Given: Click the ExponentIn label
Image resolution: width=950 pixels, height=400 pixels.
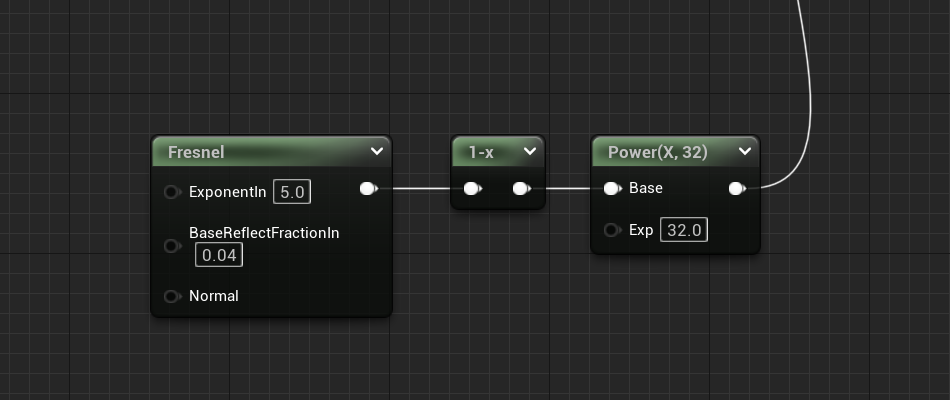Looking at the screenshot, I should click(x=227, y=192).
